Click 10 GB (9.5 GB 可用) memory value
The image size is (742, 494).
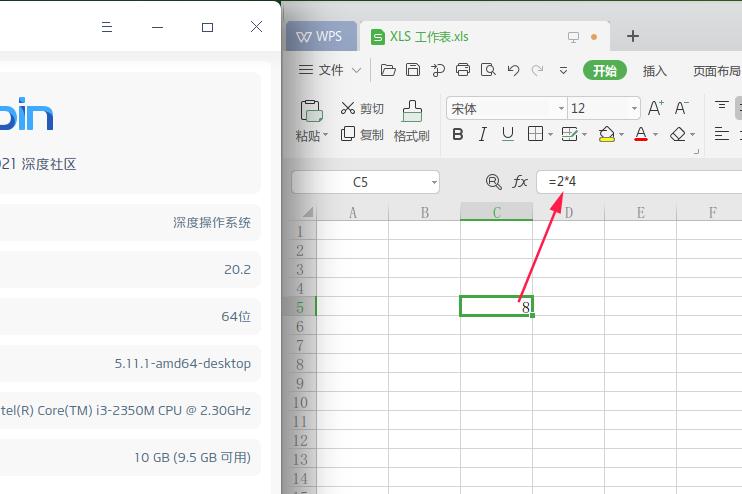(x=192, y=458)
